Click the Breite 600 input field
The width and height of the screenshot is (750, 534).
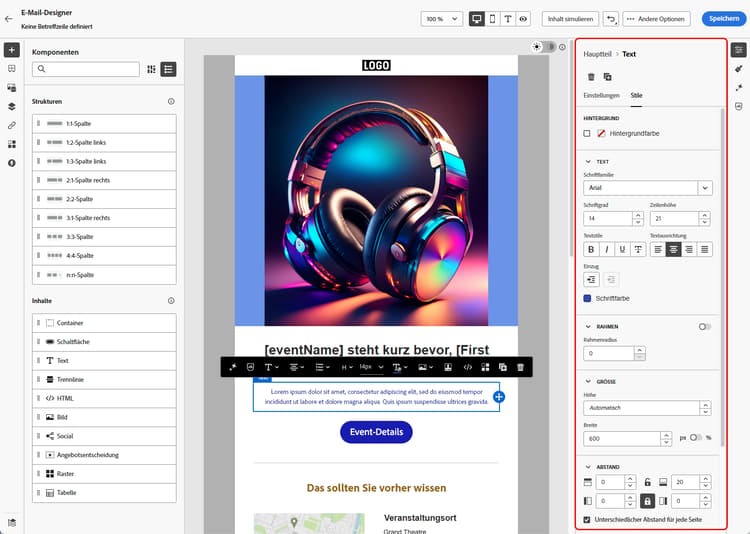click(x=622, y=438)
